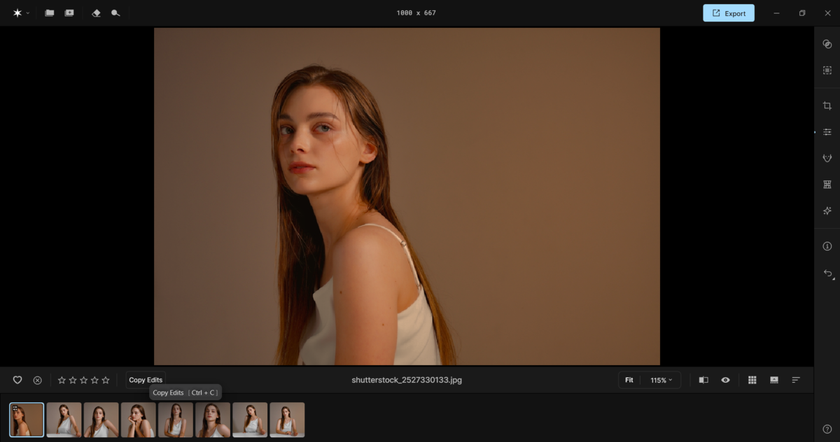Click the Export button
This screenshot has width=840, height=442.
[728, 13]
